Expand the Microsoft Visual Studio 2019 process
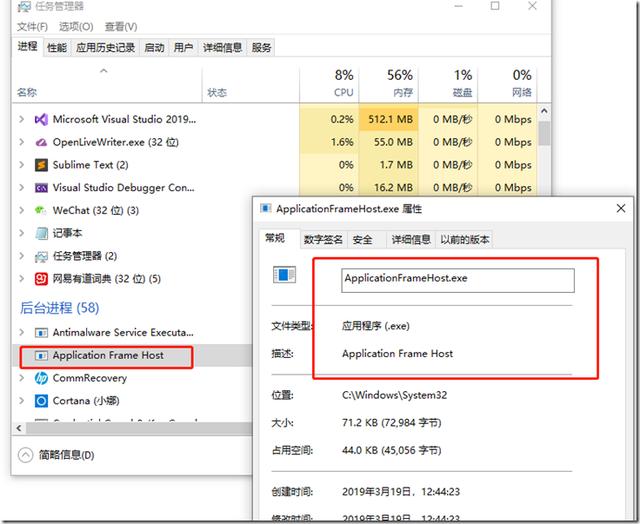Screen dimensions: 640x524 tap(22, 119)
